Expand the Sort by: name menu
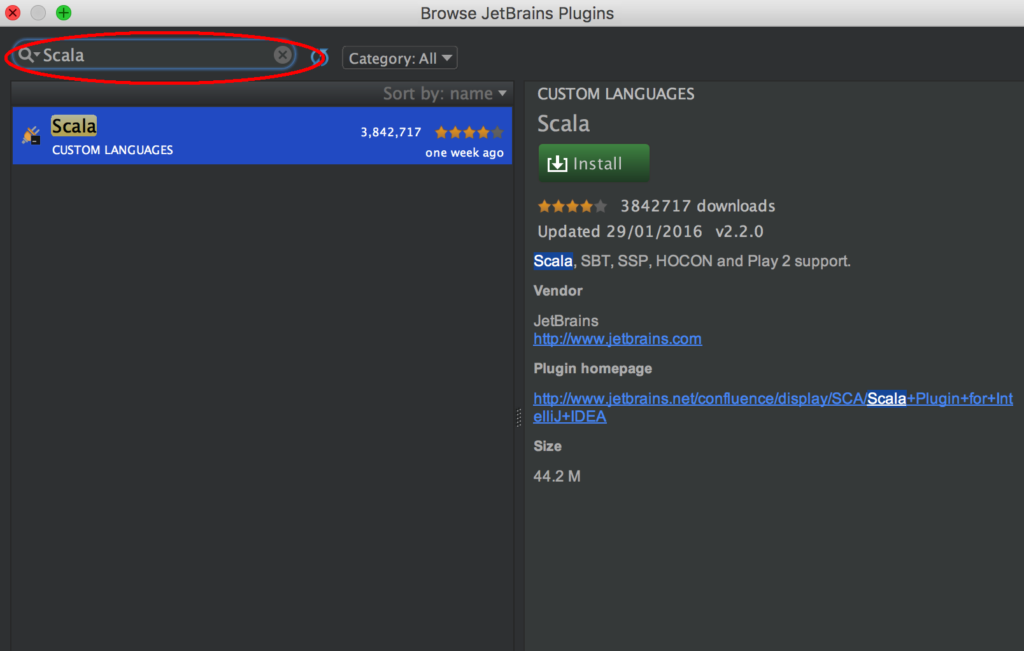This screenshot has width=1024, height=651. pyautogui.click(x=444, y=93)
